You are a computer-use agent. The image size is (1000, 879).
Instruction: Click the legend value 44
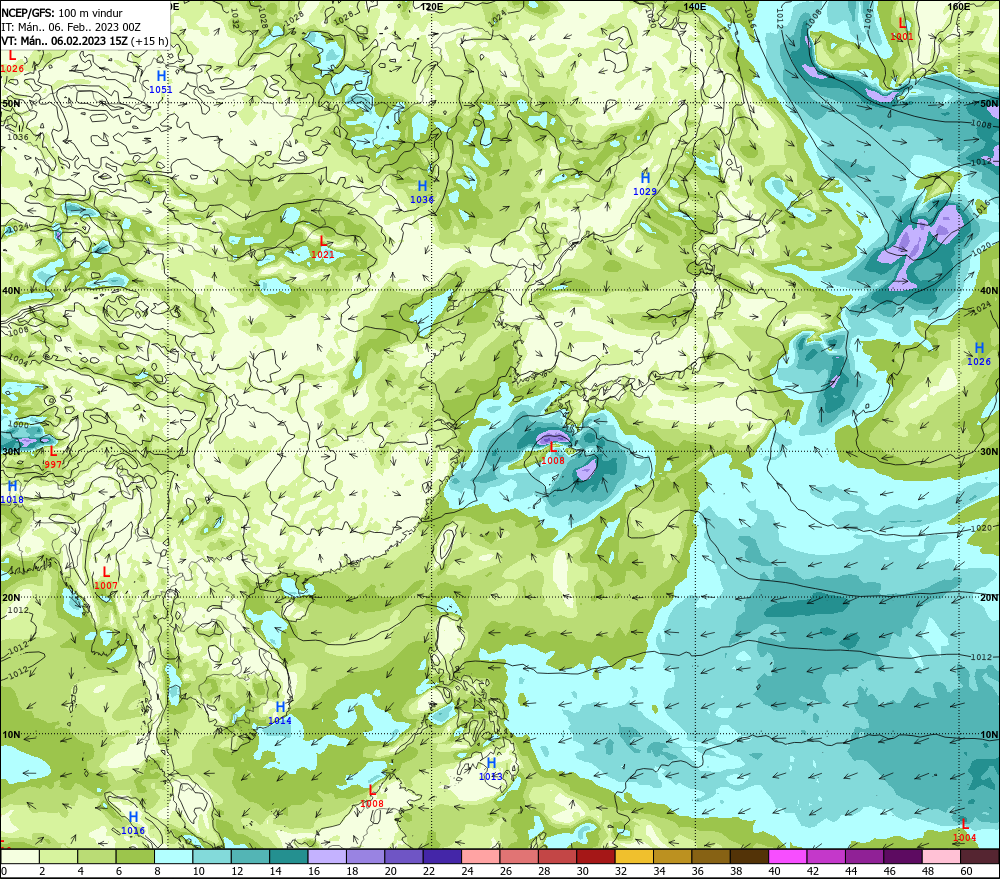(851, 871)
